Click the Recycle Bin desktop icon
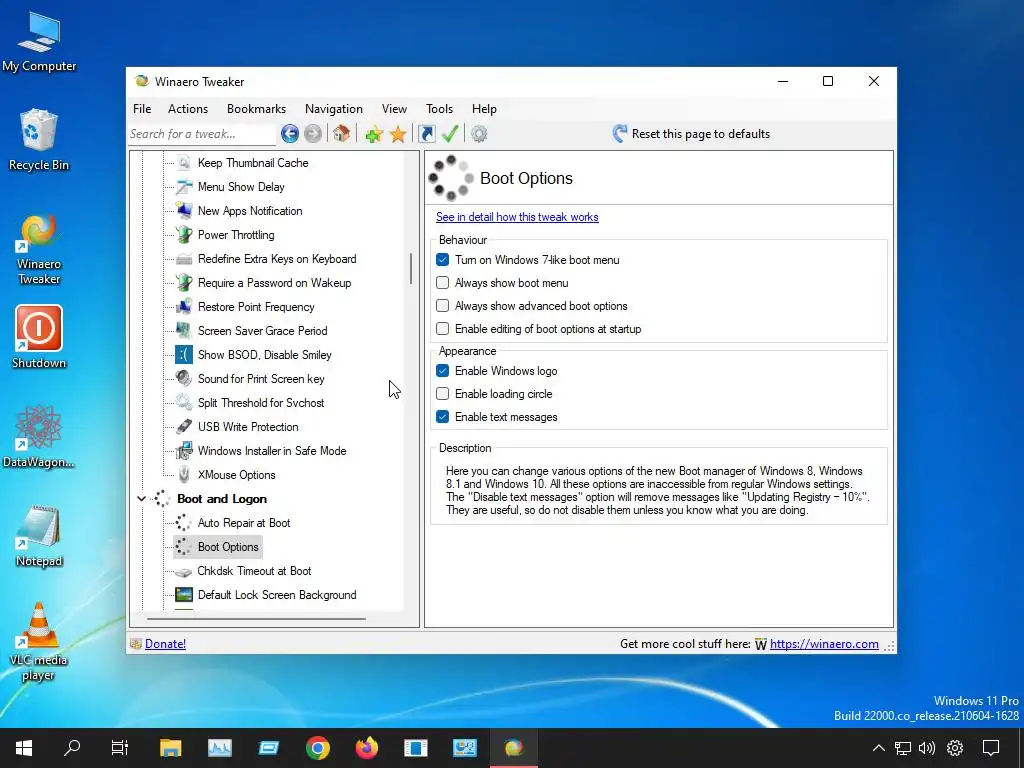Viewport: 1024px width, 768px height. [39, 140]
